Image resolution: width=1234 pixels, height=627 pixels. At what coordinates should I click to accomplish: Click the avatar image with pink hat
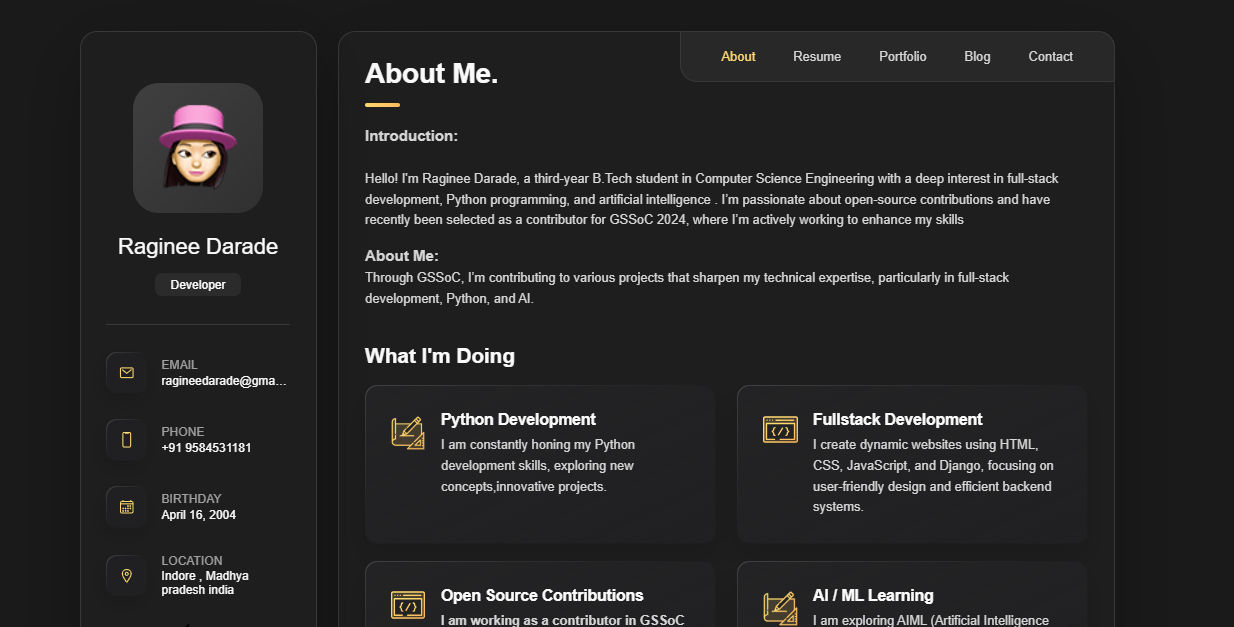click(198, 148)
